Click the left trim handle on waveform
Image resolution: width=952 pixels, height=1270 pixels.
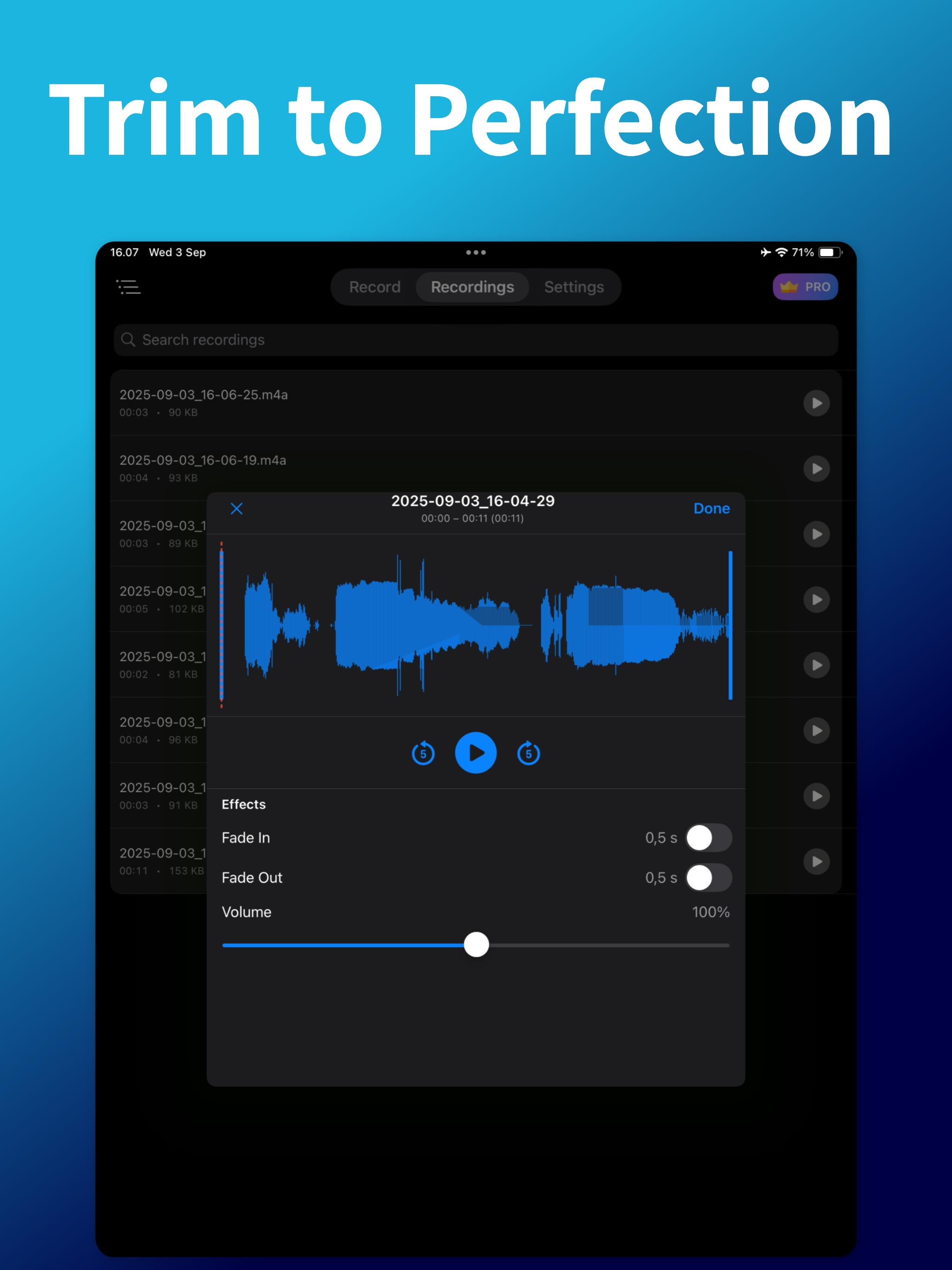tap(222, 625)
